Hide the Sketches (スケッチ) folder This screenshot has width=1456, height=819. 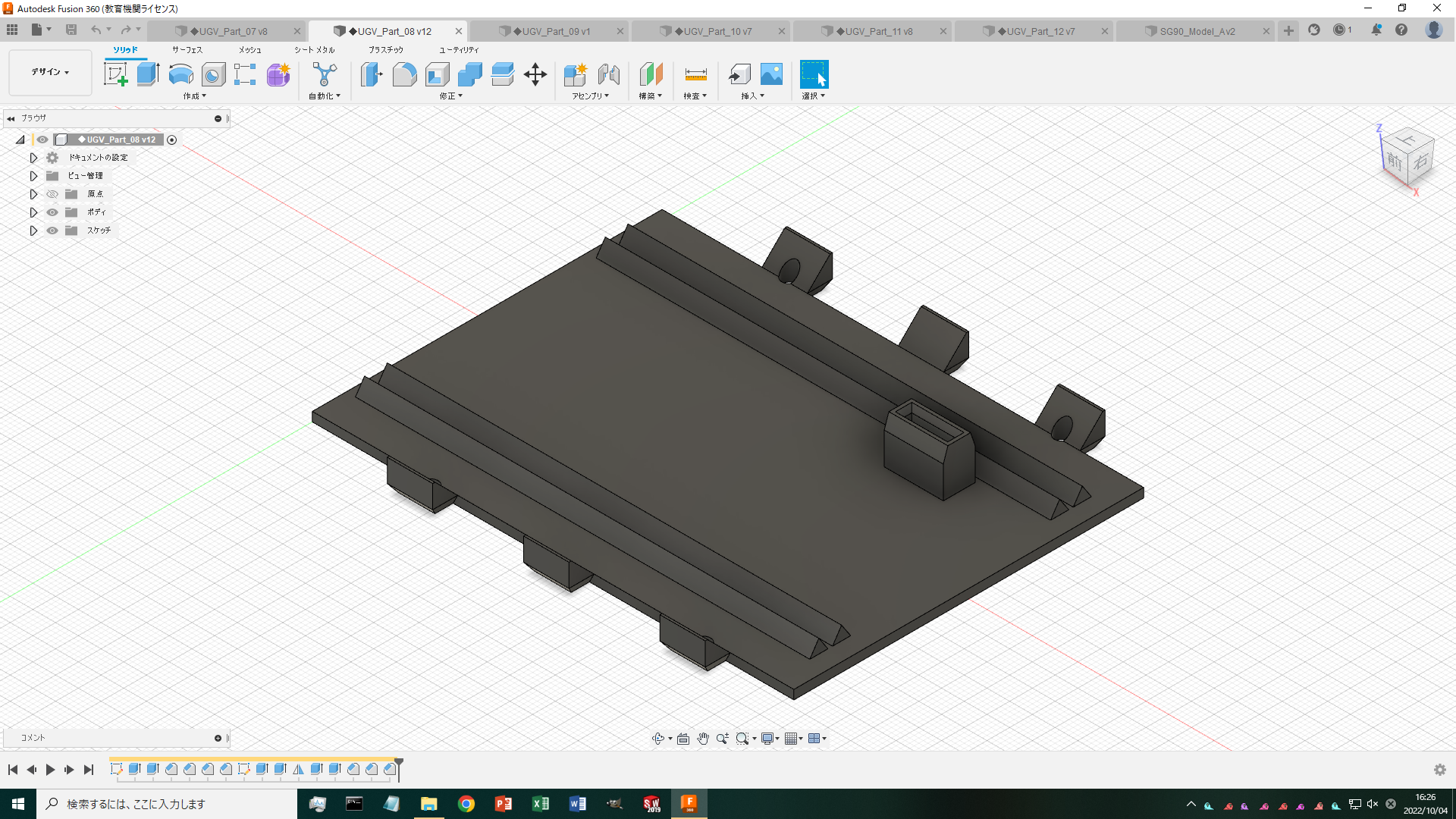[x=52, y=231]
